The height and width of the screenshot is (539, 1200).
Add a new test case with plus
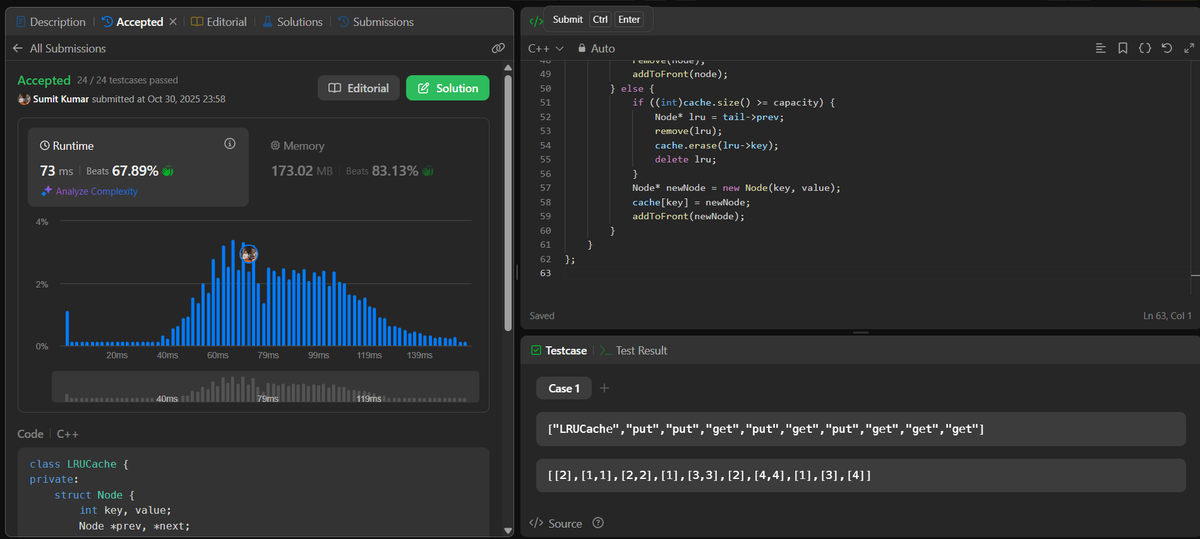604,388
